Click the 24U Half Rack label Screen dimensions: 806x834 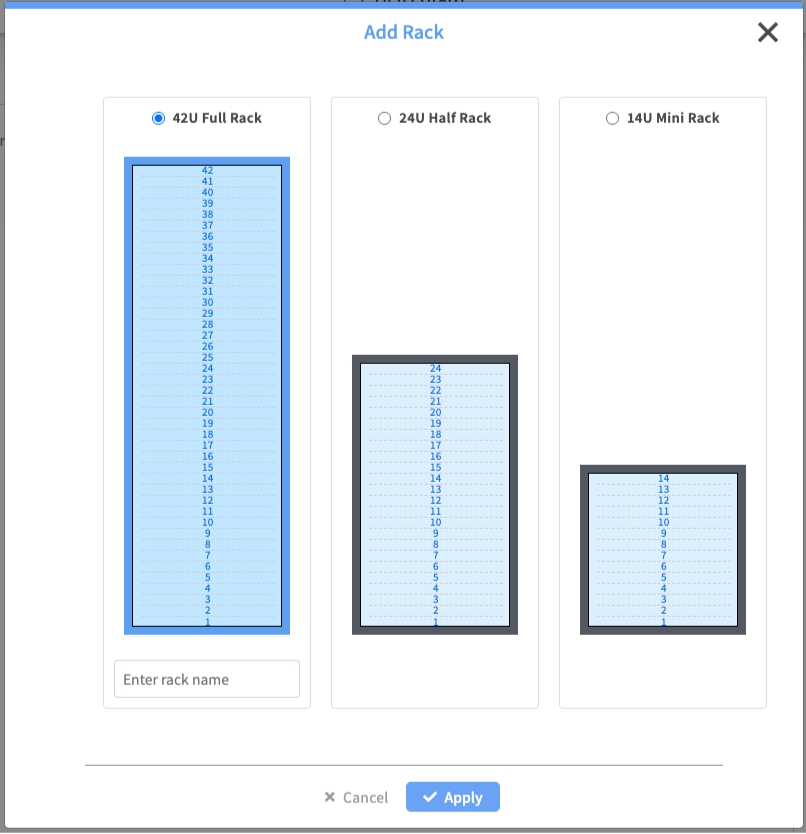[x=445, y=118]
